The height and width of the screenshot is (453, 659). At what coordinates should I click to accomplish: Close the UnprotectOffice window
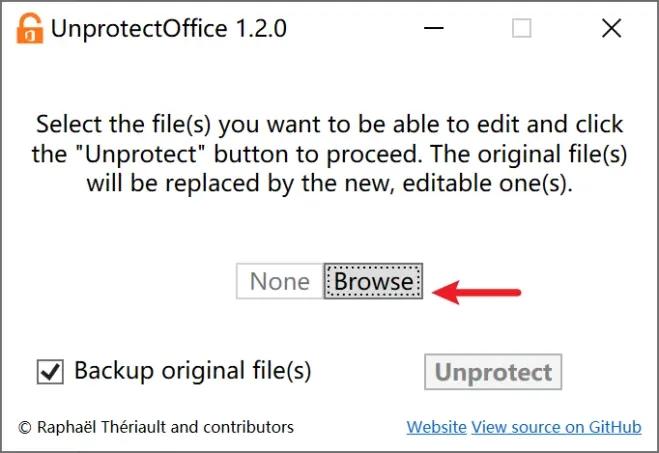point(611,29)
